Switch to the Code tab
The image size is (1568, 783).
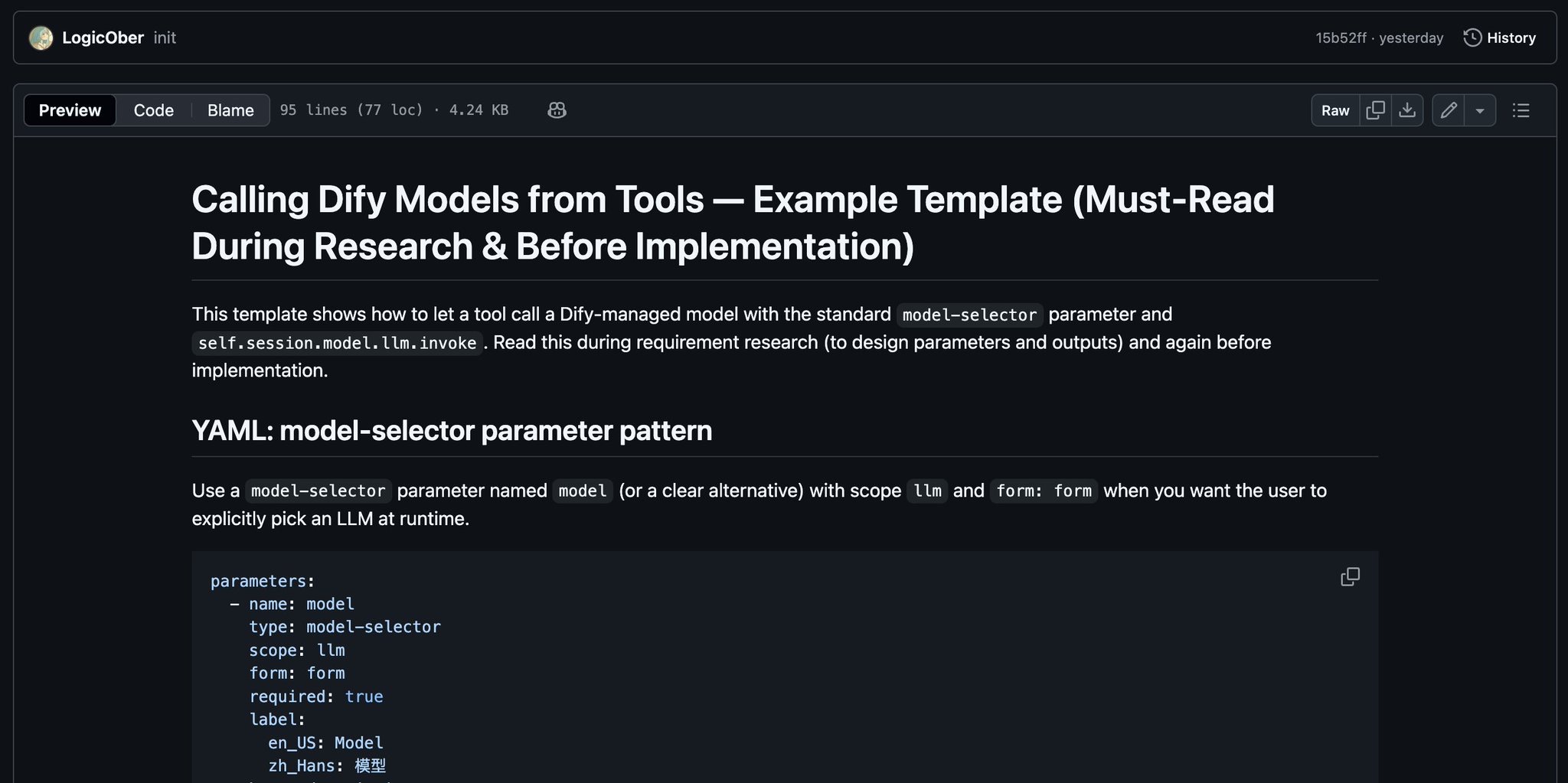coord(154,110)
